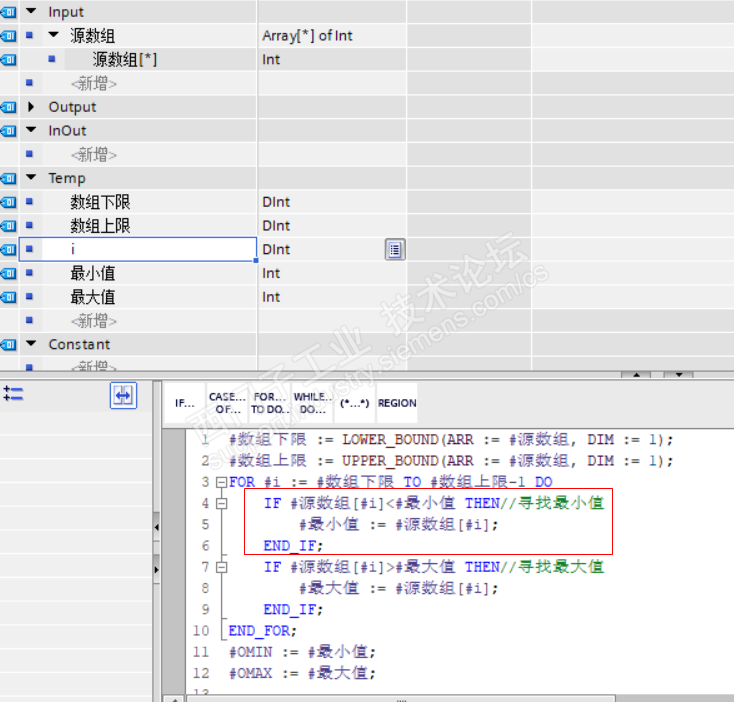Click <新增> under Temp to add variable
The height and width of the screenshot is (702, 734).
click(94, 321)
